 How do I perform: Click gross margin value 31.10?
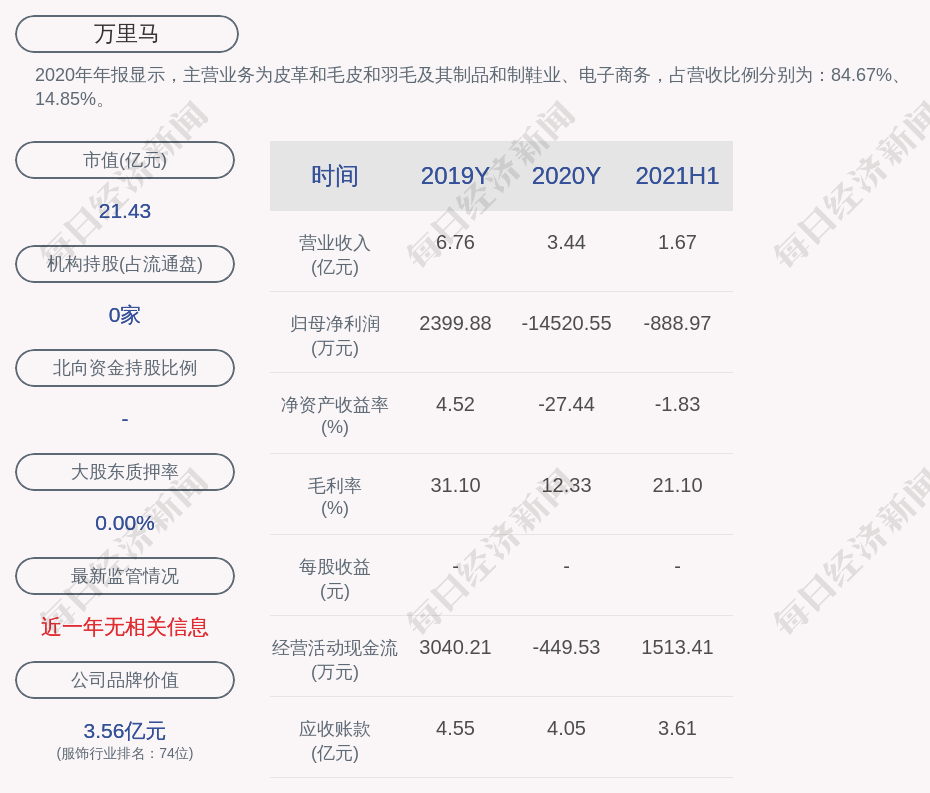[x=455, y=485]
